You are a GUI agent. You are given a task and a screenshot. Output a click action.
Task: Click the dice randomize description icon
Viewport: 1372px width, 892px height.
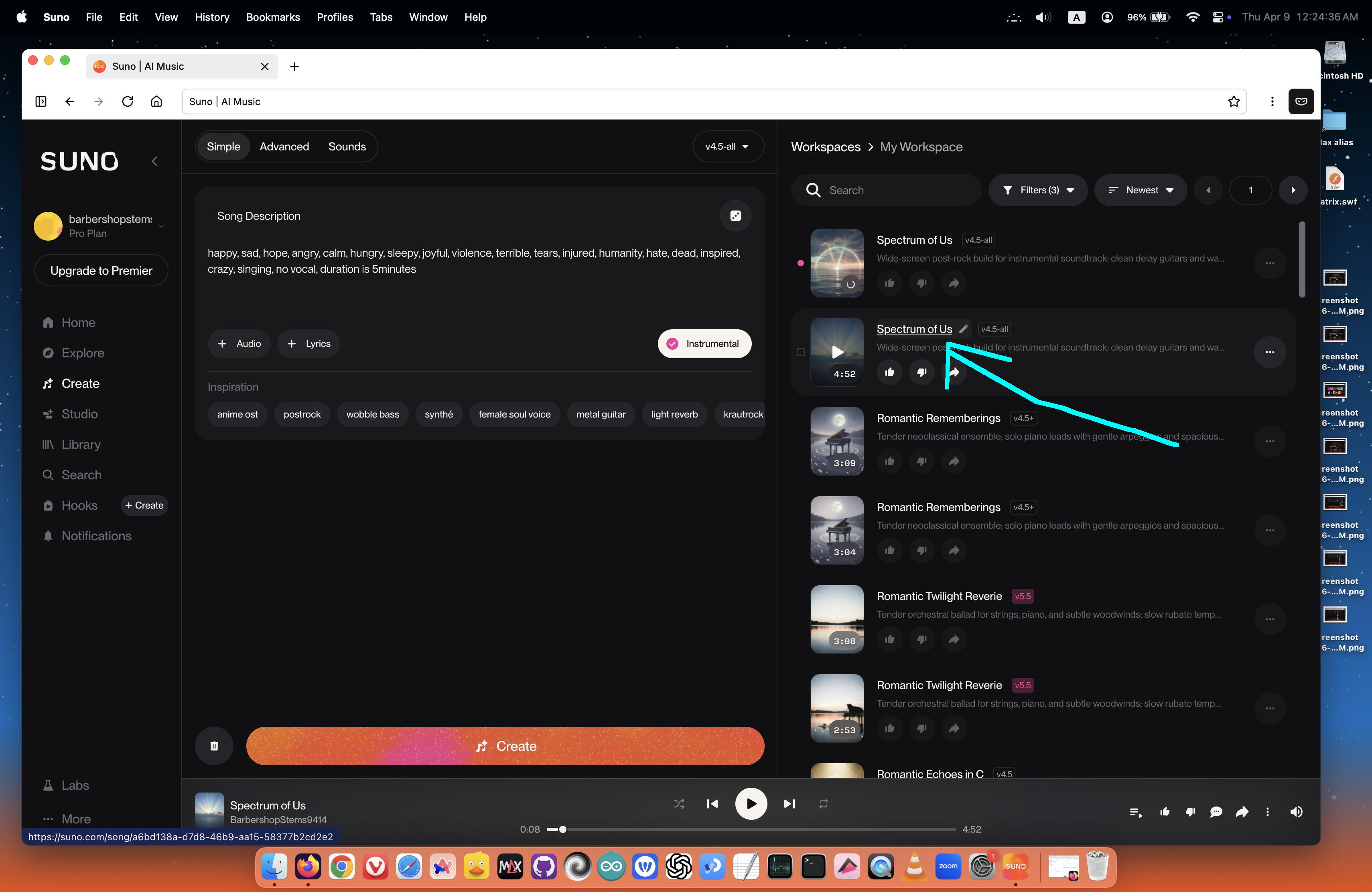click(736, 216)
